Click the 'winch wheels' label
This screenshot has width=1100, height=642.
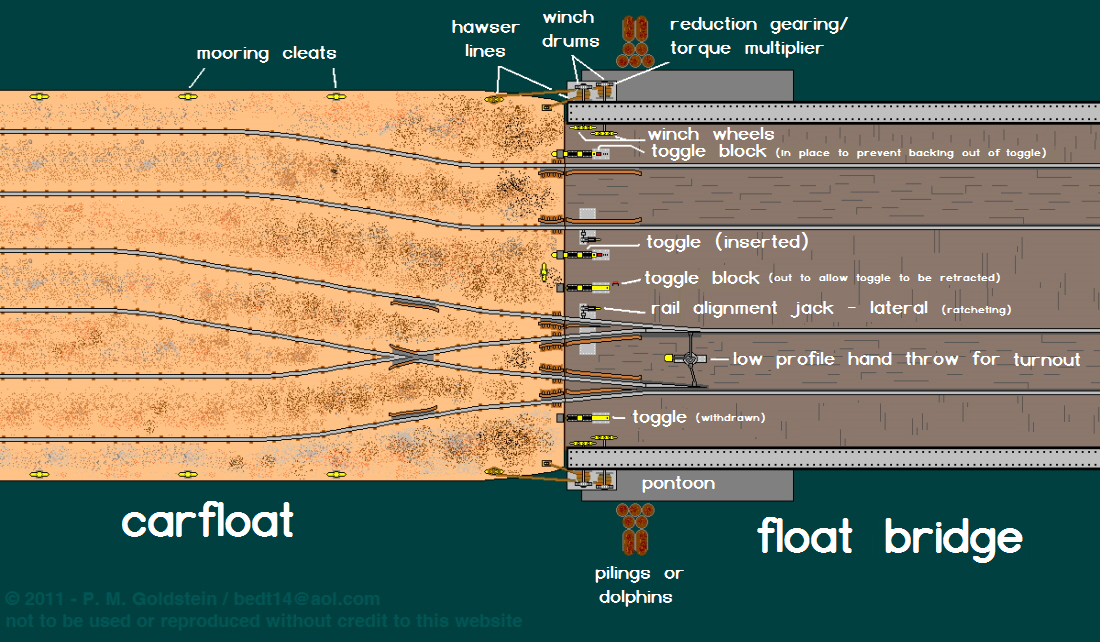[x=710, y=134]
